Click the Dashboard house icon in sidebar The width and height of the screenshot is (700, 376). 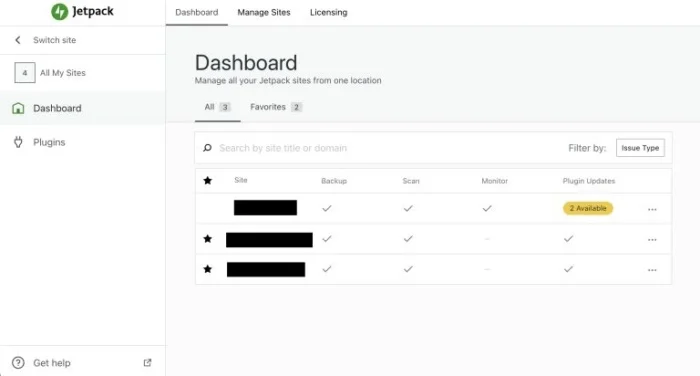18,108
